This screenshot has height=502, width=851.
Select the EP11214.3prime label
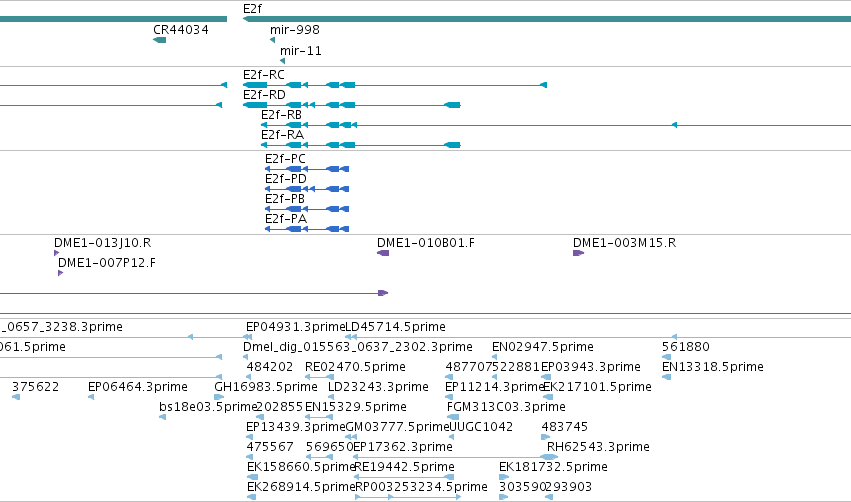(x=494, y=387)
